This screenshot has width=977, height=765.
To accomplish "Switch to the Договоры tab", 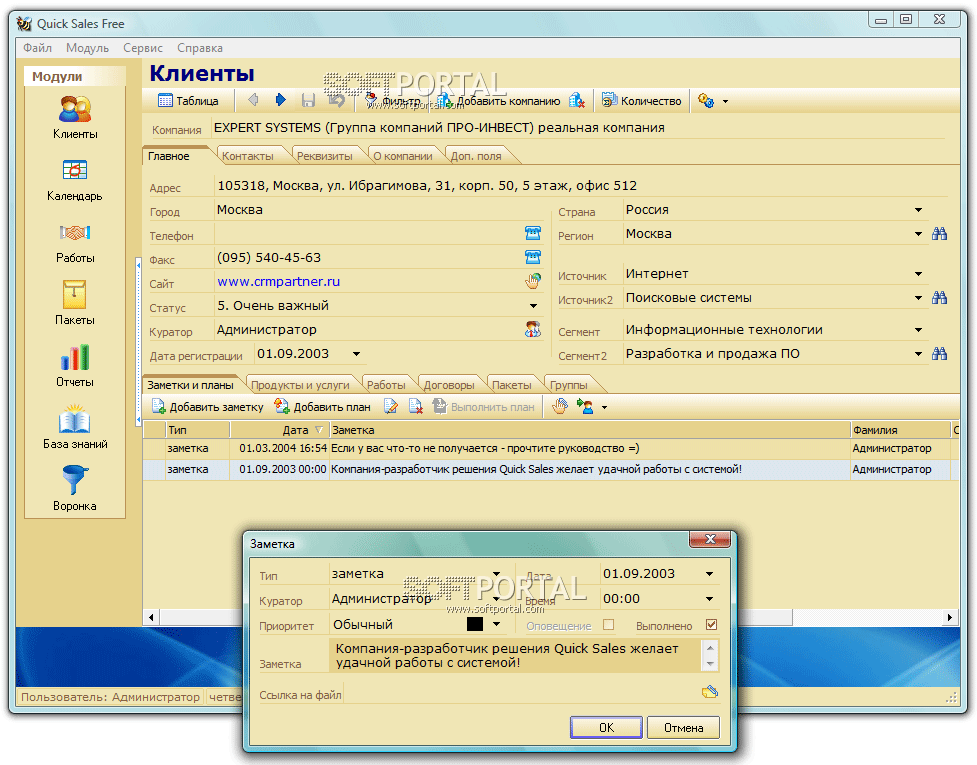I will tap(449, 385).
